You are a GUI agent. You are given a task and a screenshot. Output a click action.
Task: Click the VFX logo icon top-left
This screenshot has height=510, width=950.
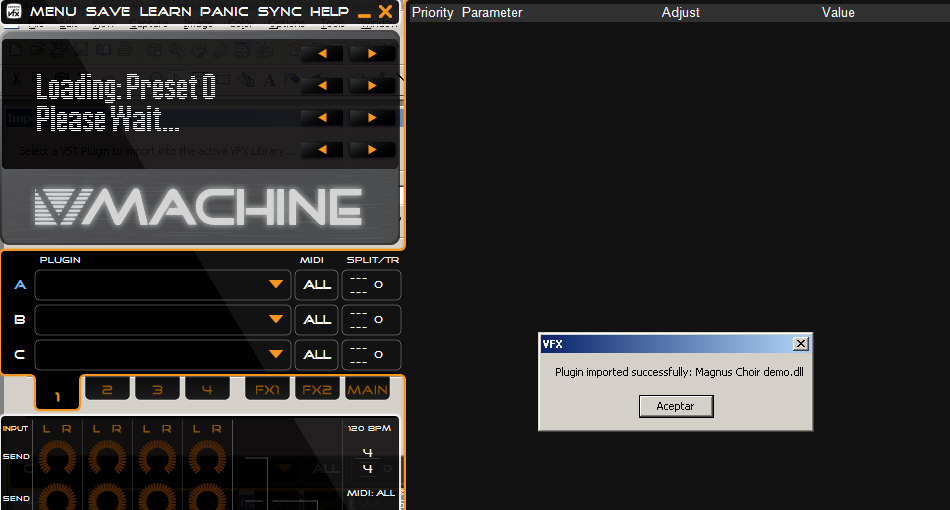[13, 12]
